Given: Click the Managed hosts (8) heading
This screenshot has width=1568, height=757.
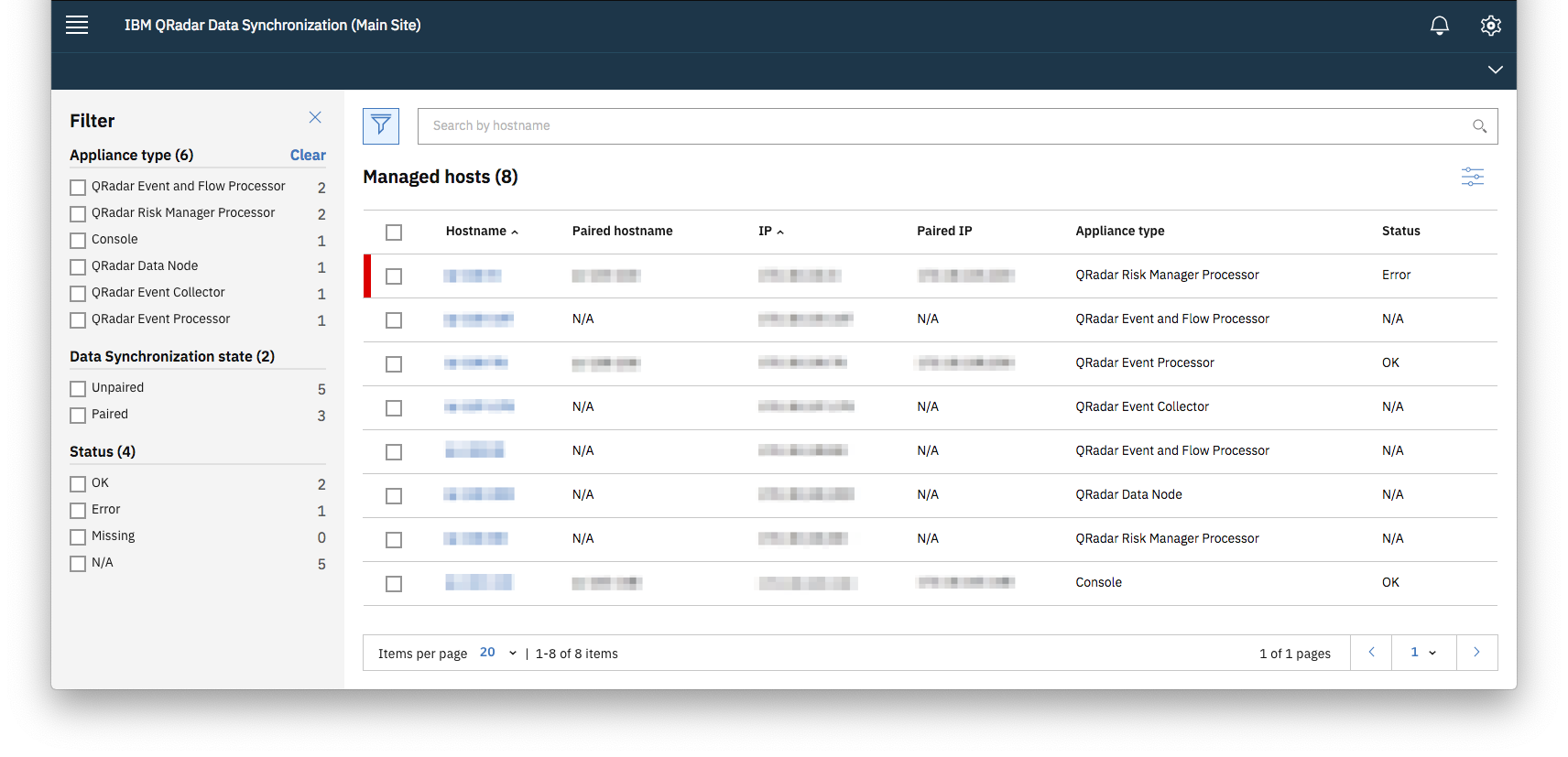Looking at the screenshot, I should (x=441, y=177).
